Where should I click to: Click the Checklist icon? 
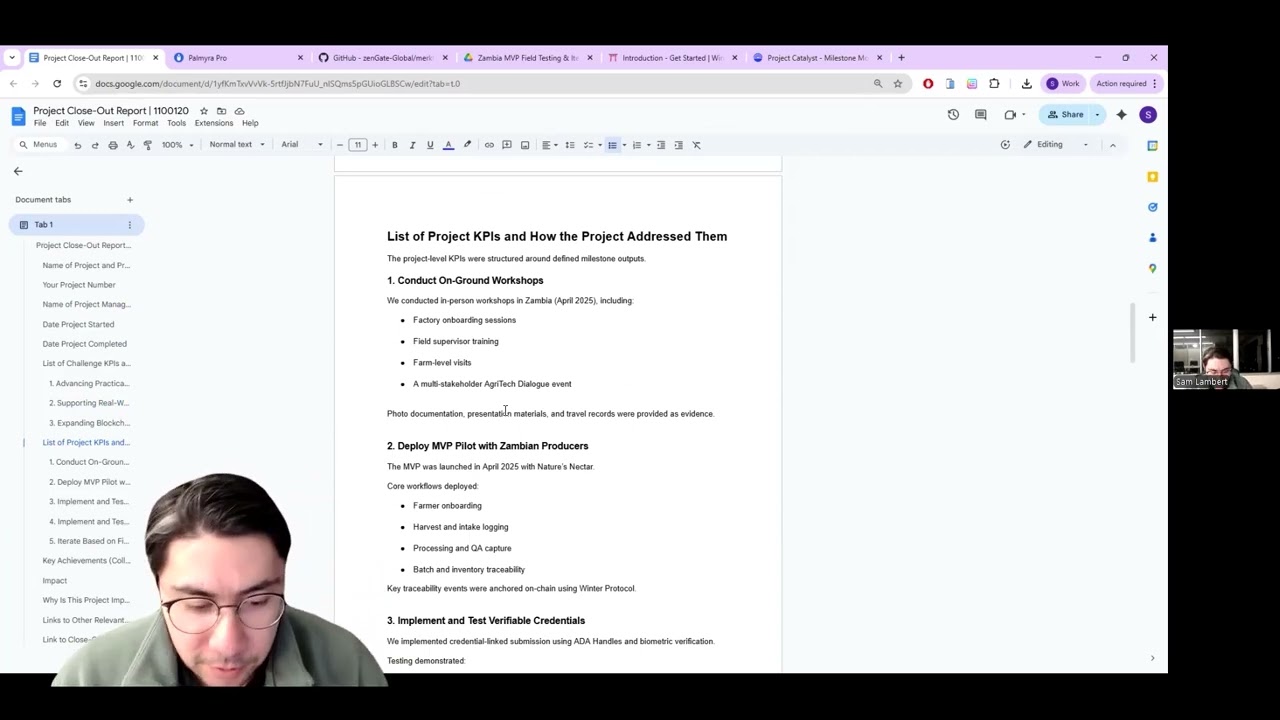(588, 145)
